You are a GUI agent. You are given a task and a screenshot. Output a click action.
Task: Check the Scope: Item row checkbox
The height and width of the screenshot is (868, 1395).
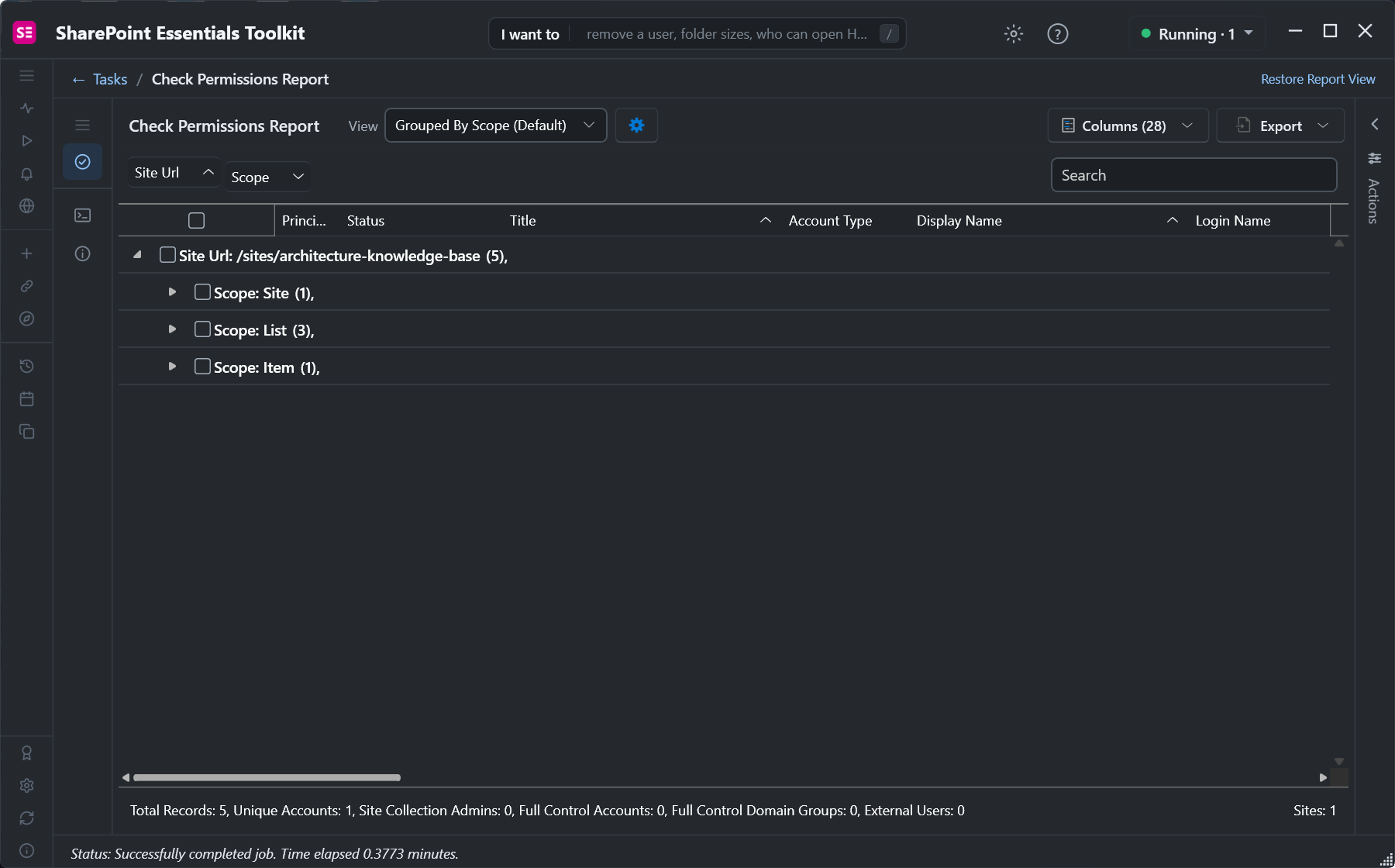202,367
